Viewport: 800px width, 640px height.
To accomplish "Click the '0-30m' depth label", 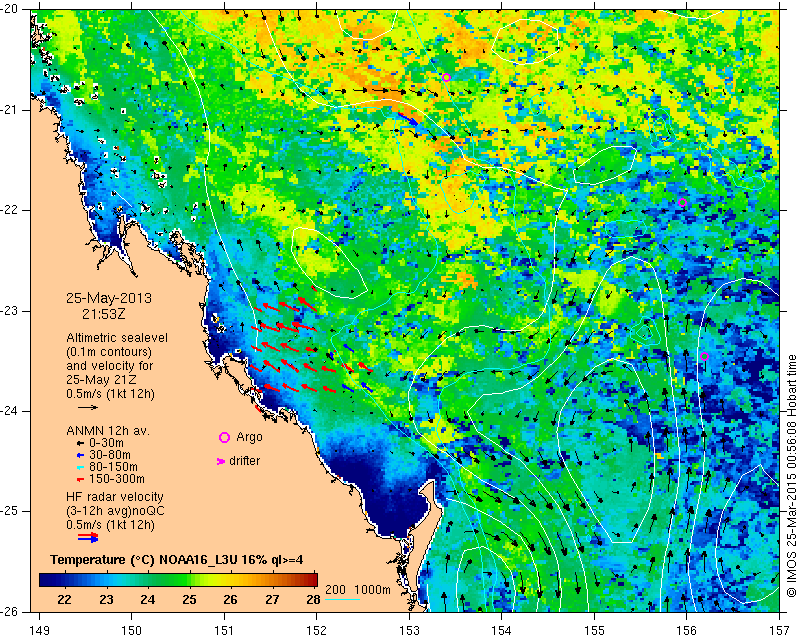I will click(x=106, y=443).
